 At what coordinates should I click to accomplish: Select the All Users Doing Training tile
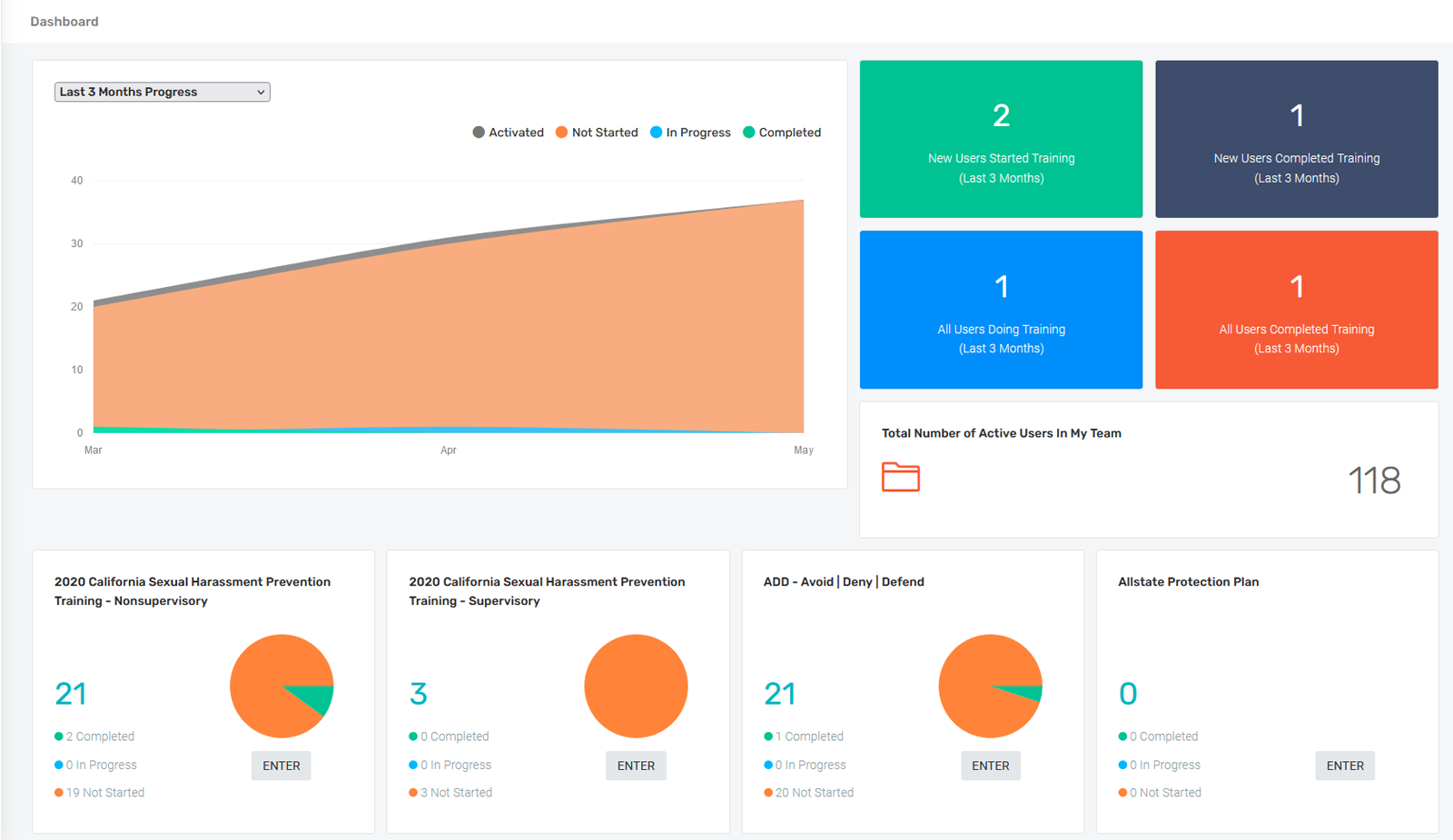pos(1001,310)
